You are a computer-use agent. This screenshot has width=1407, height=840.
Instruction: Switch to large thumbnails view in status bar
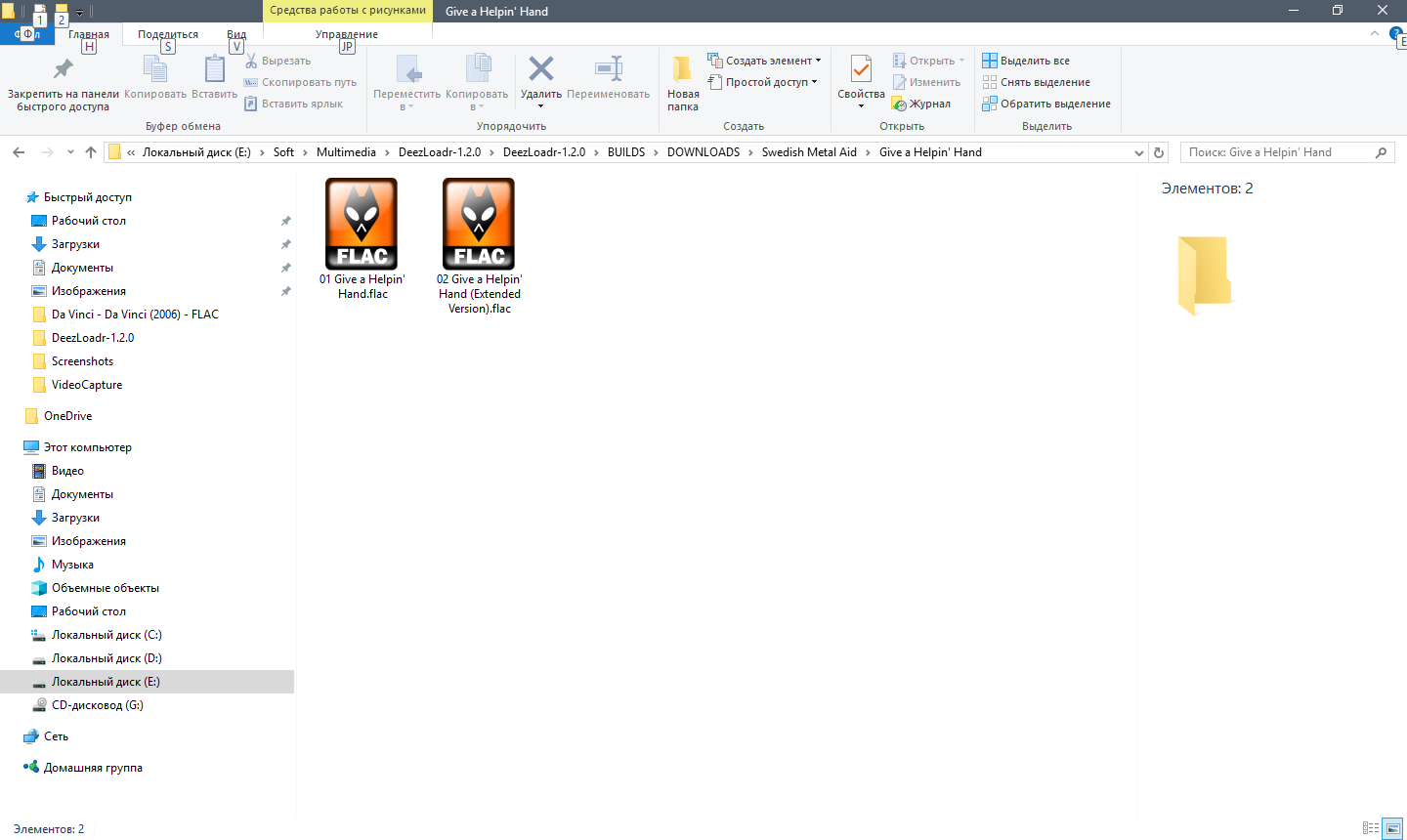tap(1393, 828)
